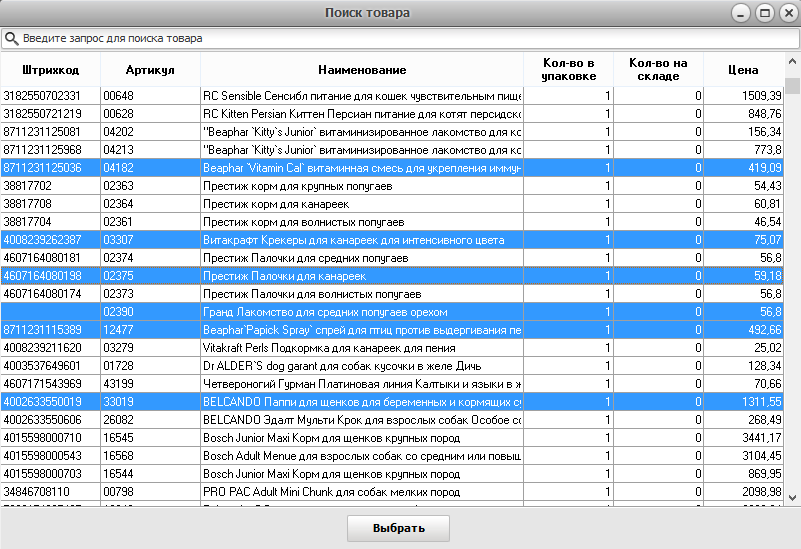Screen dimensions: 801x549
Task: Click barcode 4002633550606
Action: 42,420
